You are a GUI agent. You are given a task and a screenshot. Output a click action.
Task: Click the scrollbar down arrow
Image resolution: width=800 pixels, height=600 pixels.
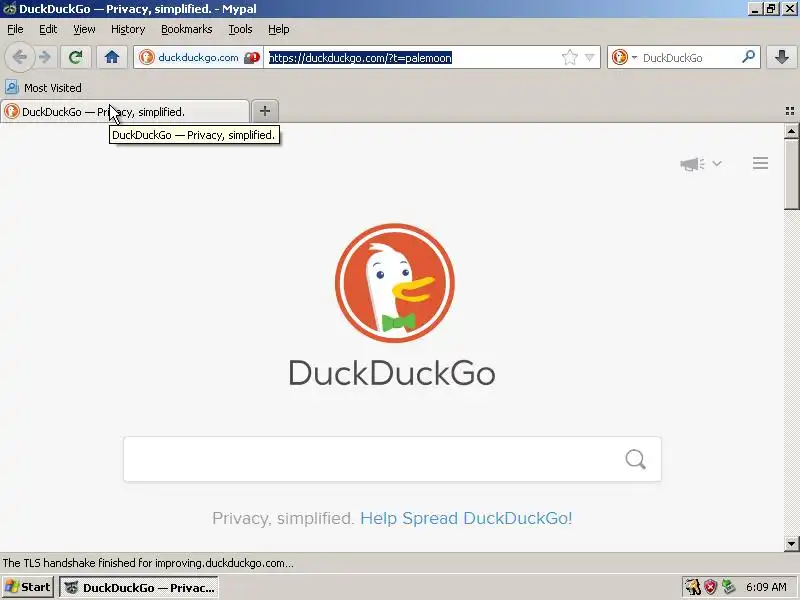(x=791, y=543)
